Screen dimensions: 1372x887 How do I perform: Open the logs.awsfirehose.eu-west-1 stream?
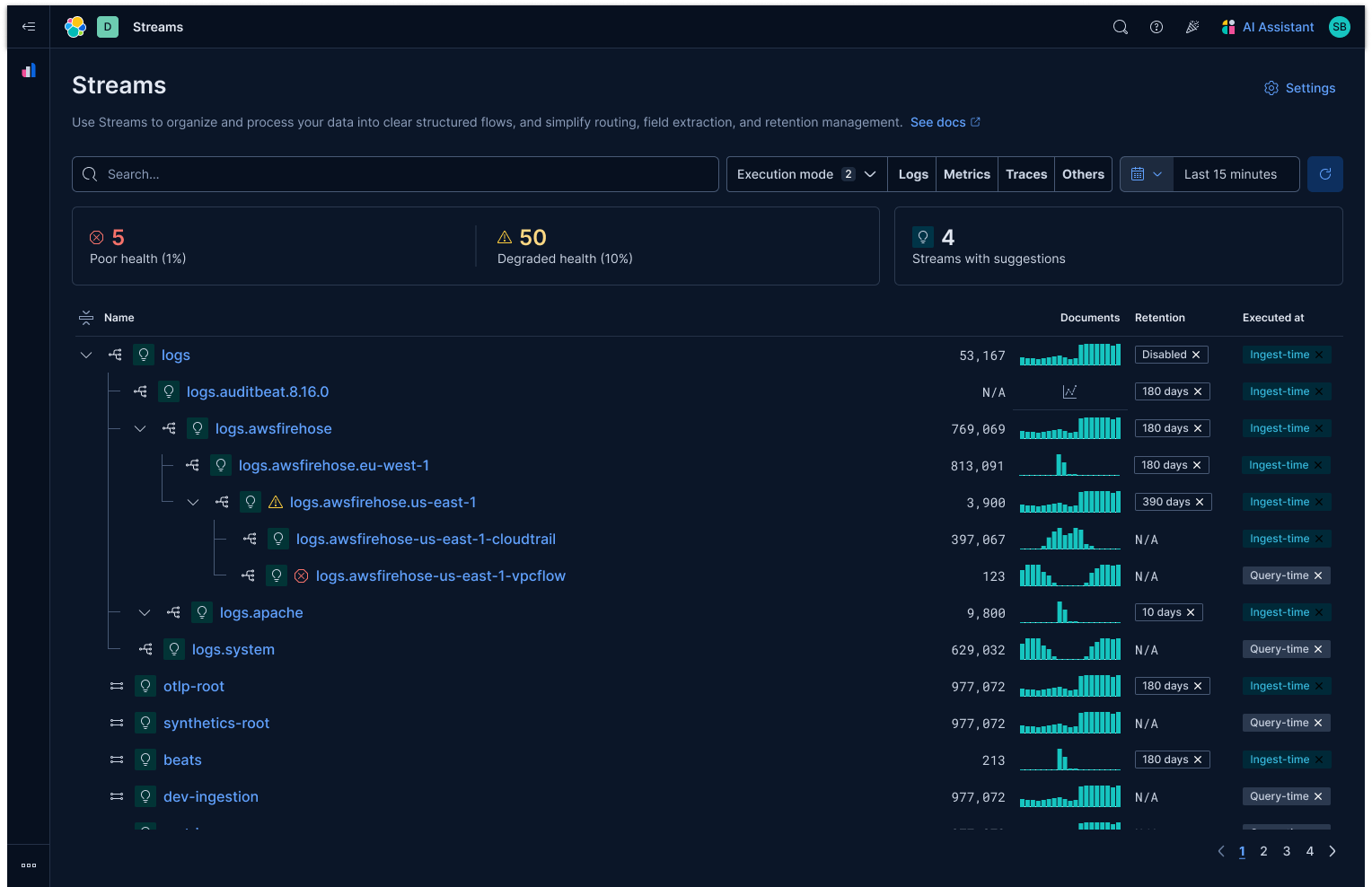pos(334,465)
